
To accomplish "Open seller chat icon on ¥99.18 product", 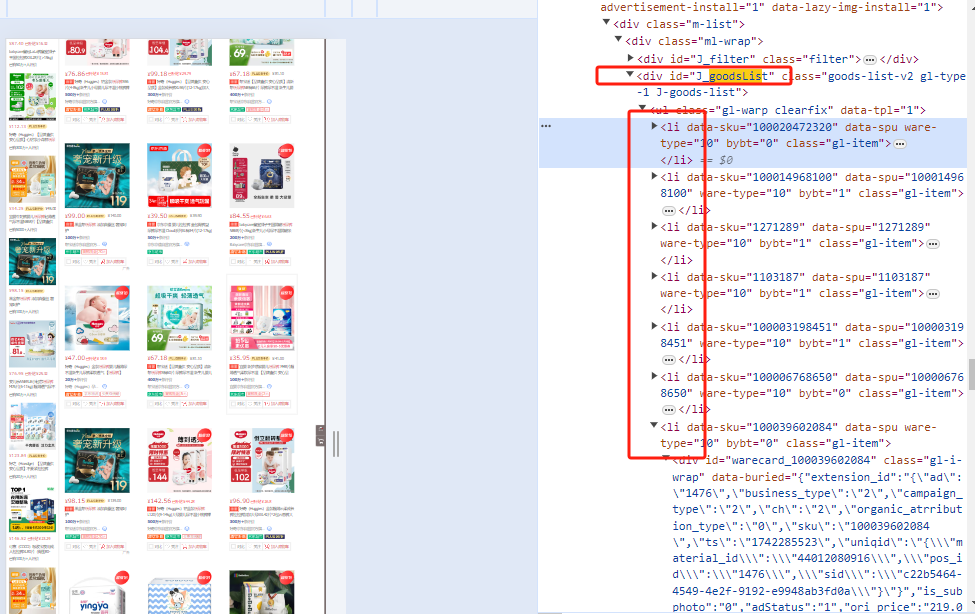I will [187, 101].
